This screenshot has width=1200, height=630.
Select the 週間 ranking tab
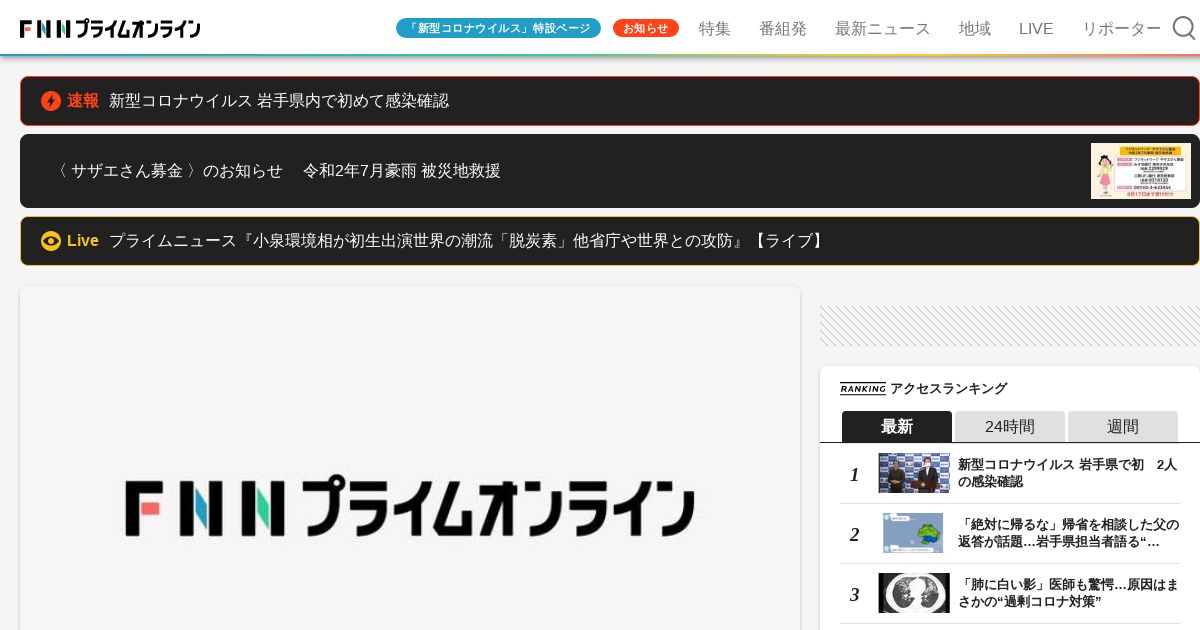pyautogui.click(x=1123, y=426)
